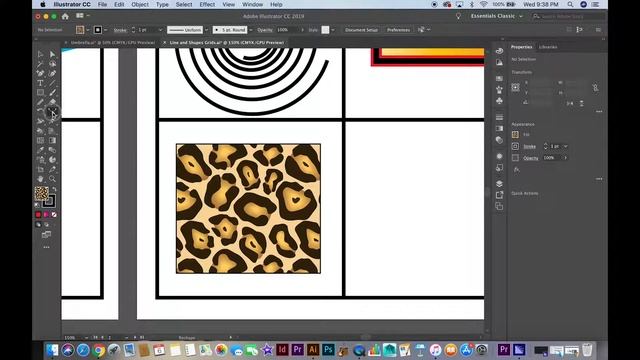Expand opacity slider arrow in Properties panel
The height and width of the screenshot is (360, 640).
tap(565, 158)
